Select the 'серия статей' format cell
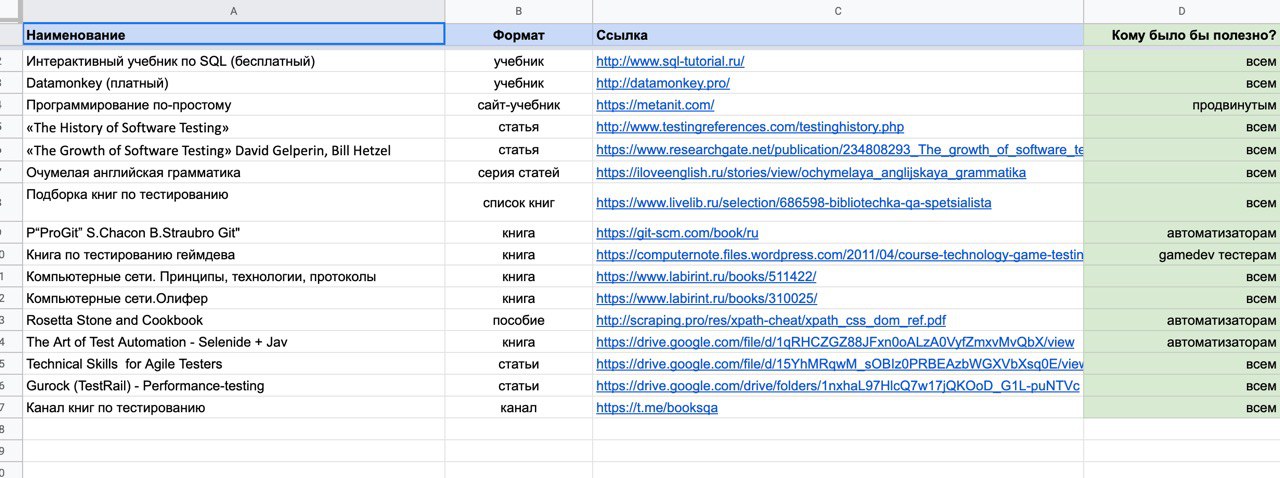The width and height of the screenshot is (1280, 478). pos(519,172)
